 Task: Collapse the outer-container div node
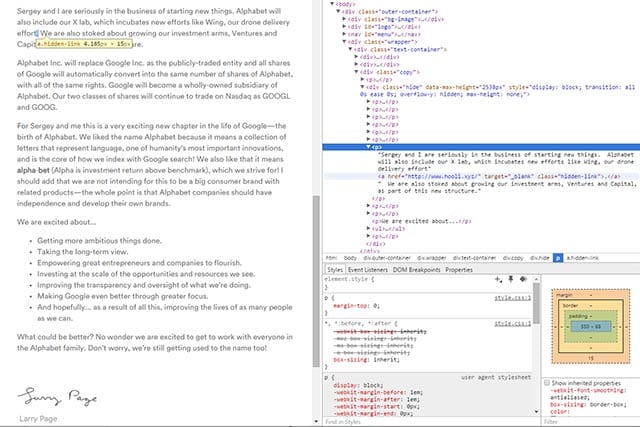pos(338,11)
